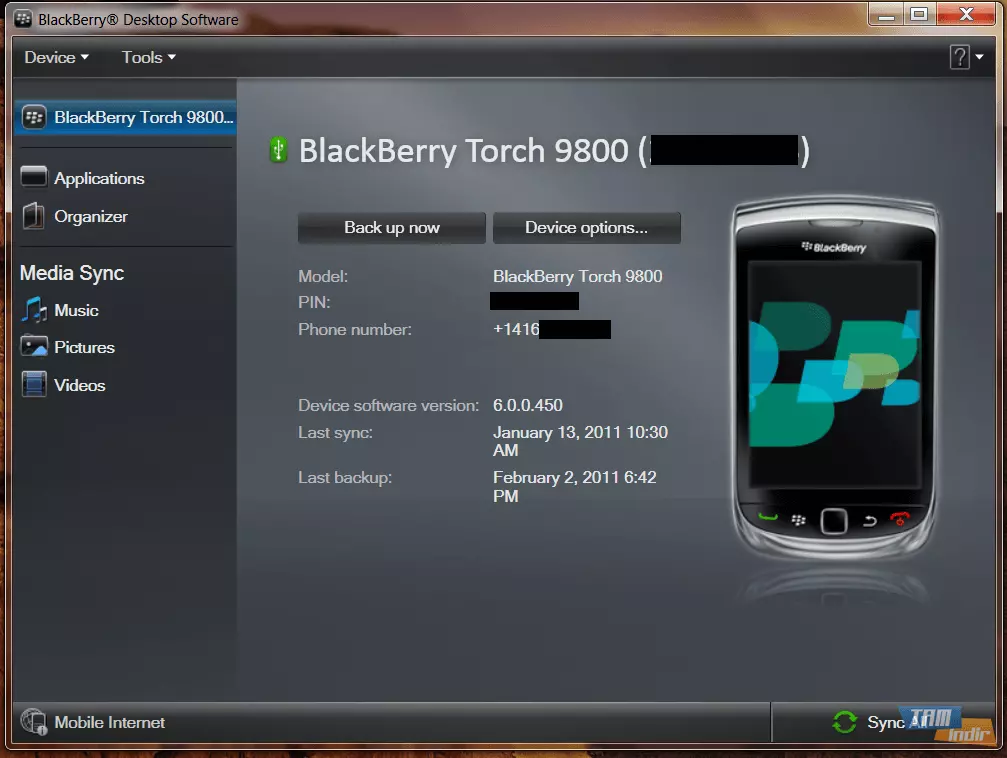Screen dimensions: 1007x758
Task: Open the Tools dropdown menu
Action: click(148, 57)
